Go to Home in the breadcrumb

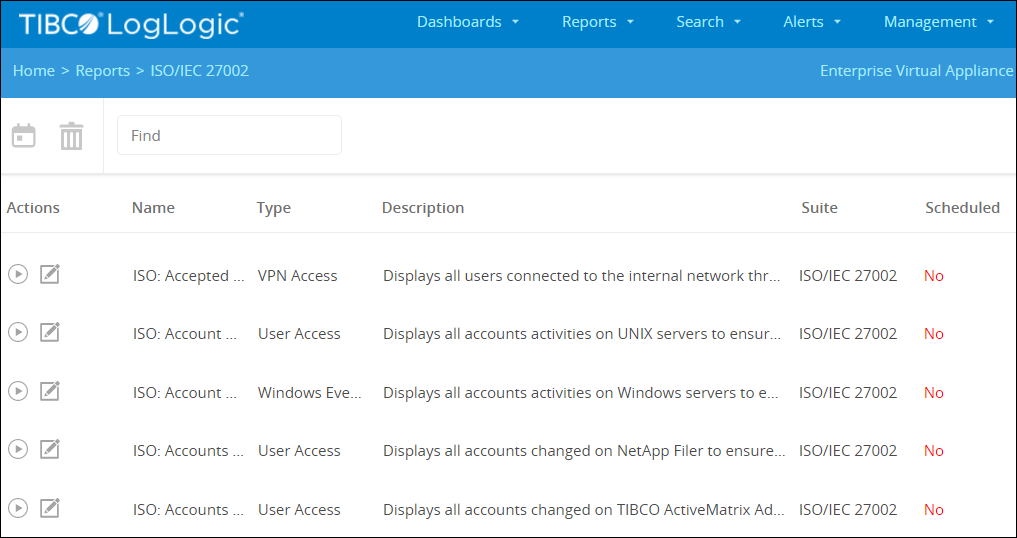point(34,71)
